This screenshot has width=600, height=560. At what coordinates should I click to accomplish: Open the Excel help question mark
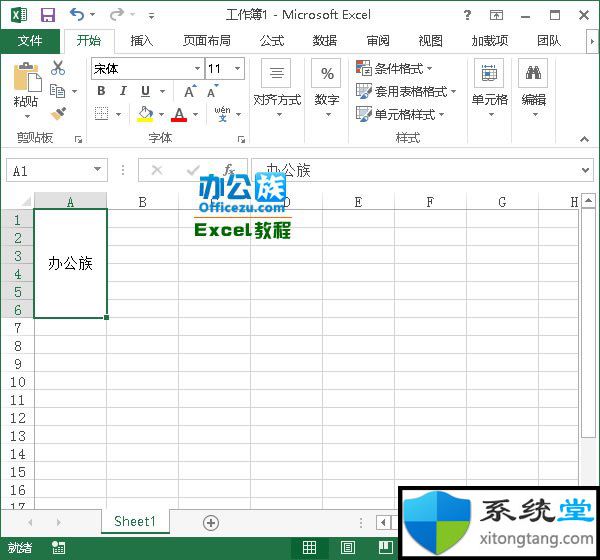click(467, 15)
